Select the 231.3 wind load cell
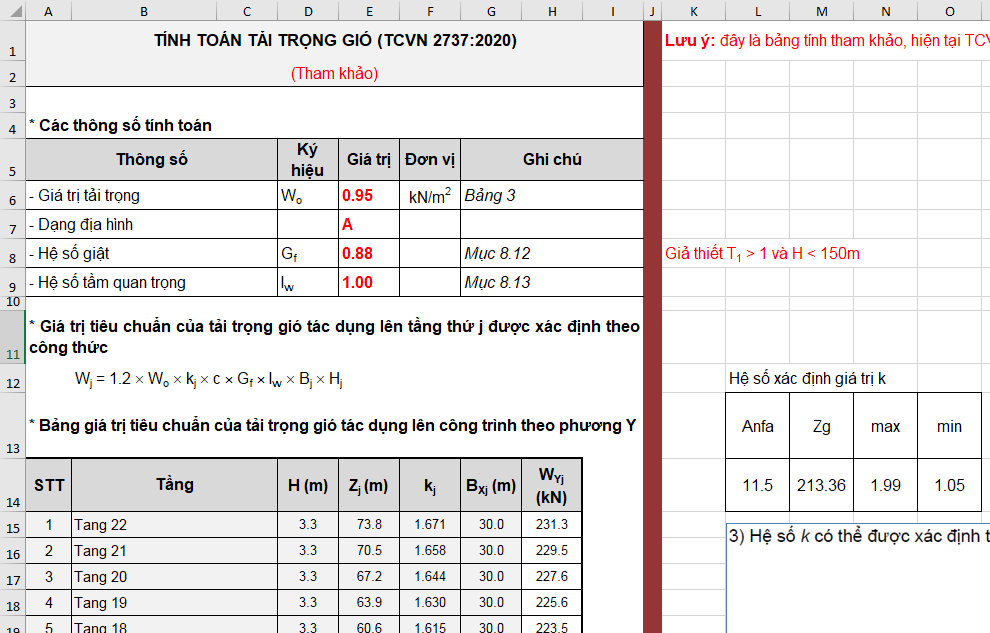The image size is (990, 633). 552,524
